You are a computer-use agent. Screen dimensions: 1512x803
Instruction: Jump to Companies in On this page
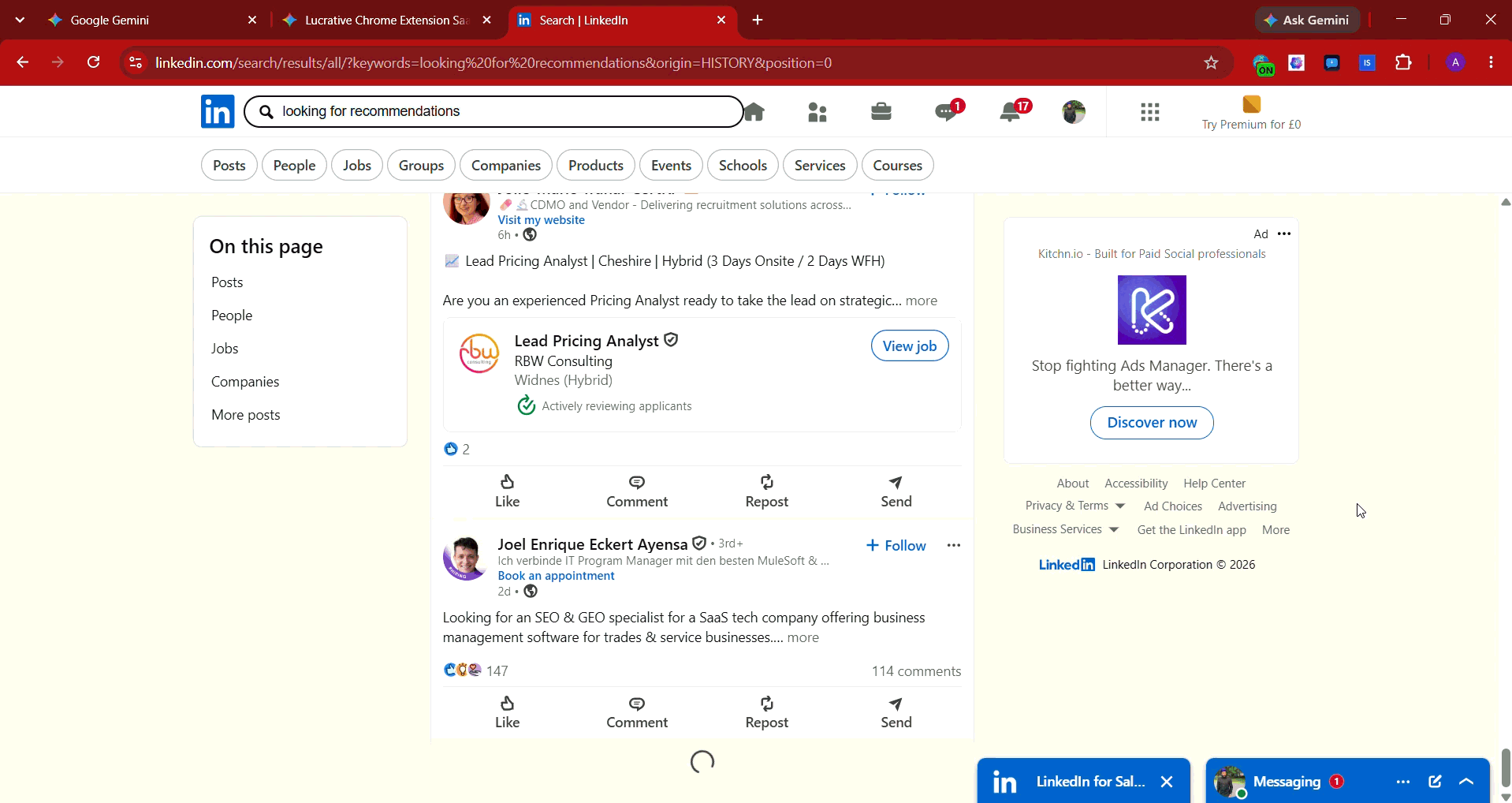[x=245, y=382]
